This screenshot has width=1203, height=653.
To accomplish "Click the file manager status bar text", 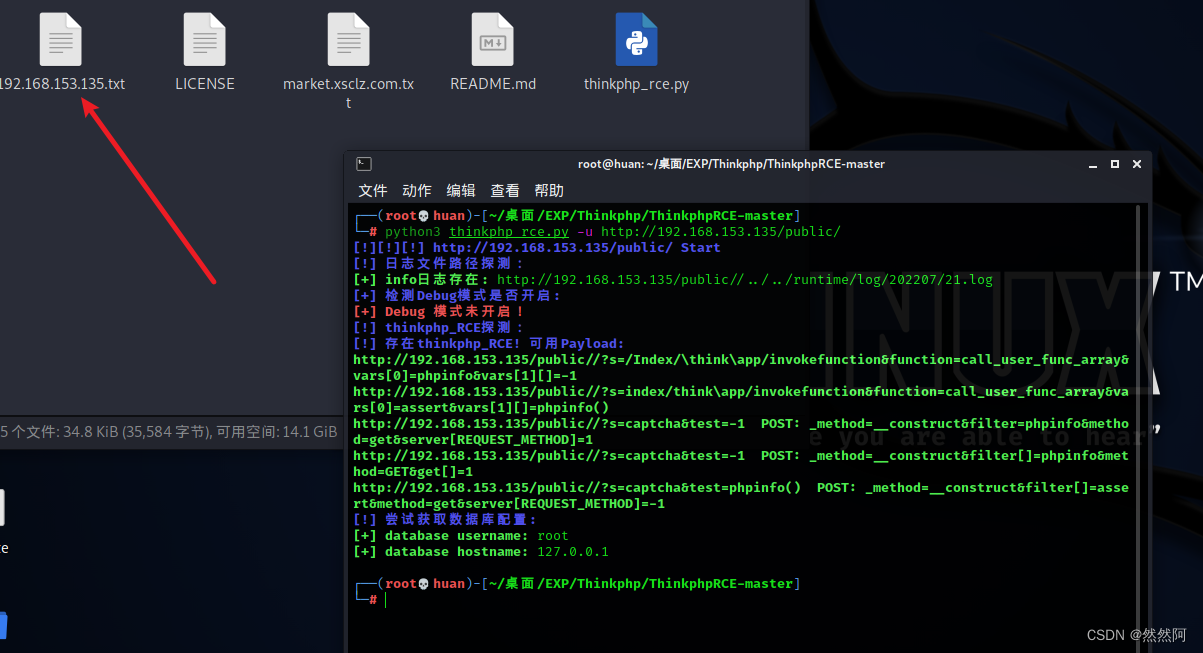I will click(x=169, y=432).
